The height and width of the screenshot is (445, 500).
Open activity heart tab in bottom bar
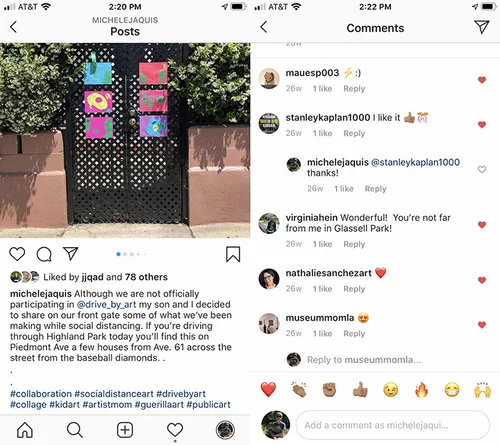click(175, 430)
